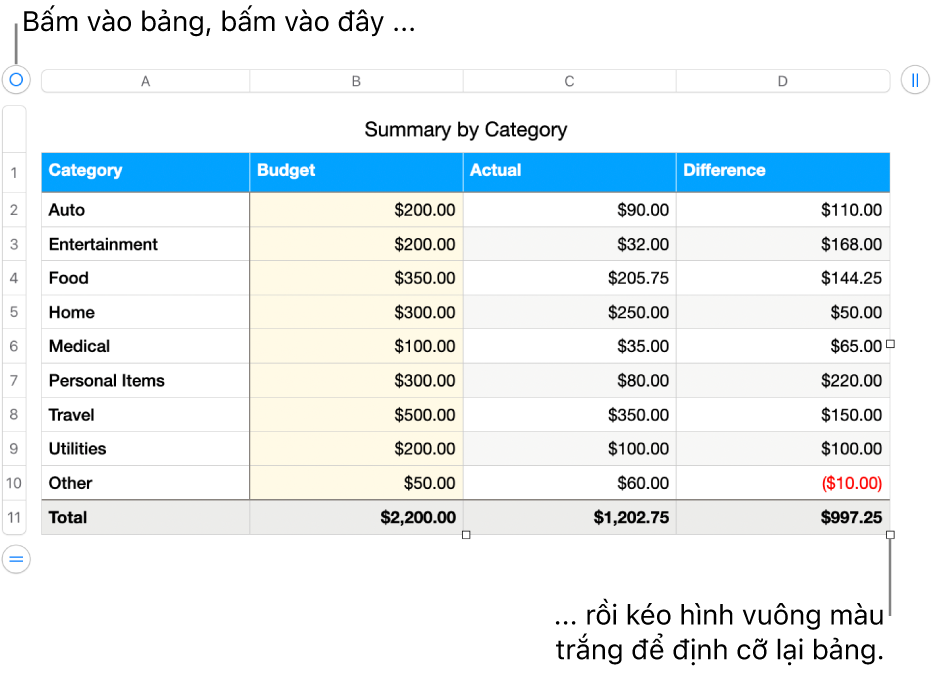931x676 pixels.
Task: Select column C header
Action: (x=569, y=81)
